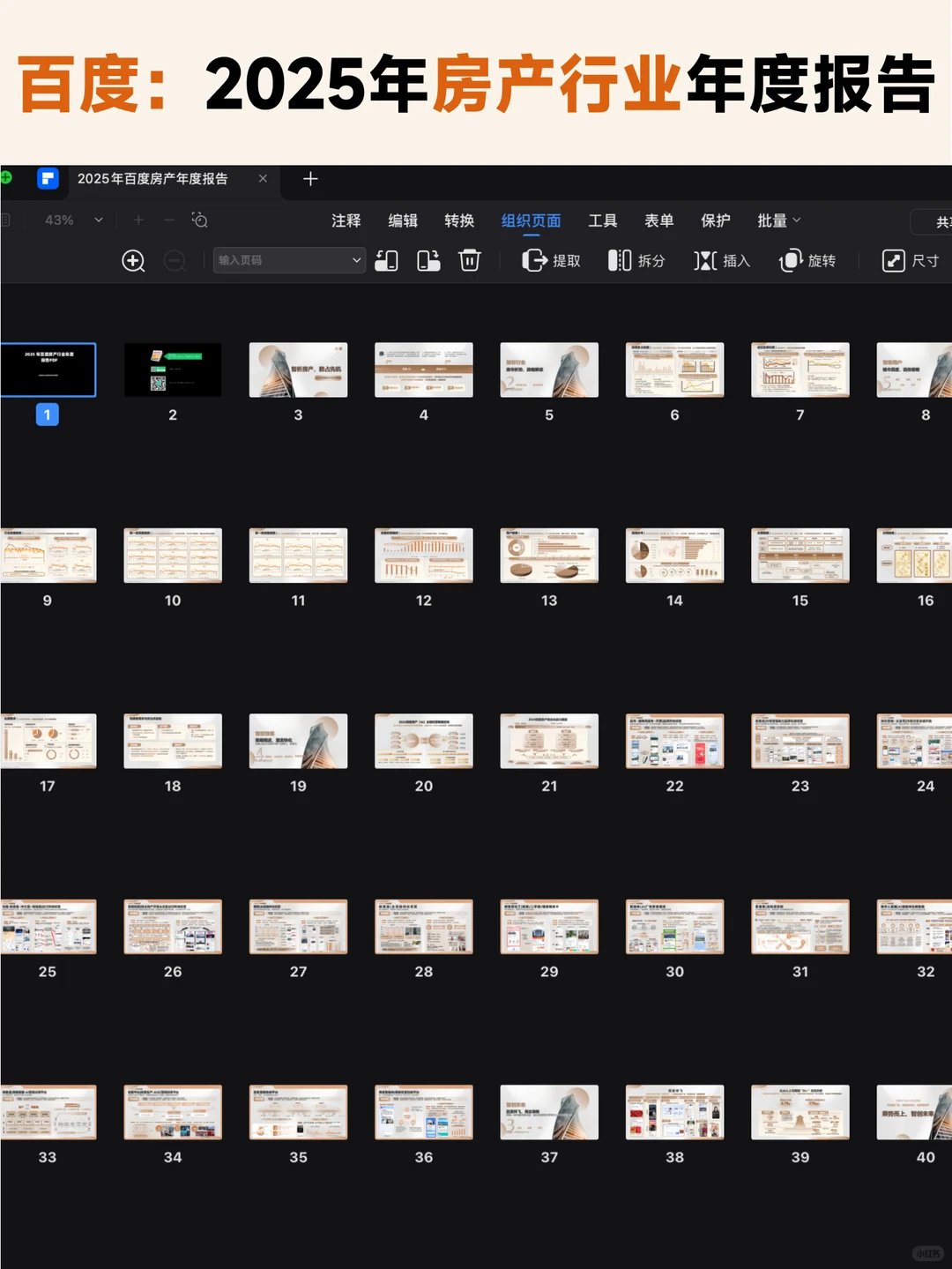The width and height of the screenshot is (952, 1269).
Task: Select page 7 thumbnail
Action: (x=800, y=370)
